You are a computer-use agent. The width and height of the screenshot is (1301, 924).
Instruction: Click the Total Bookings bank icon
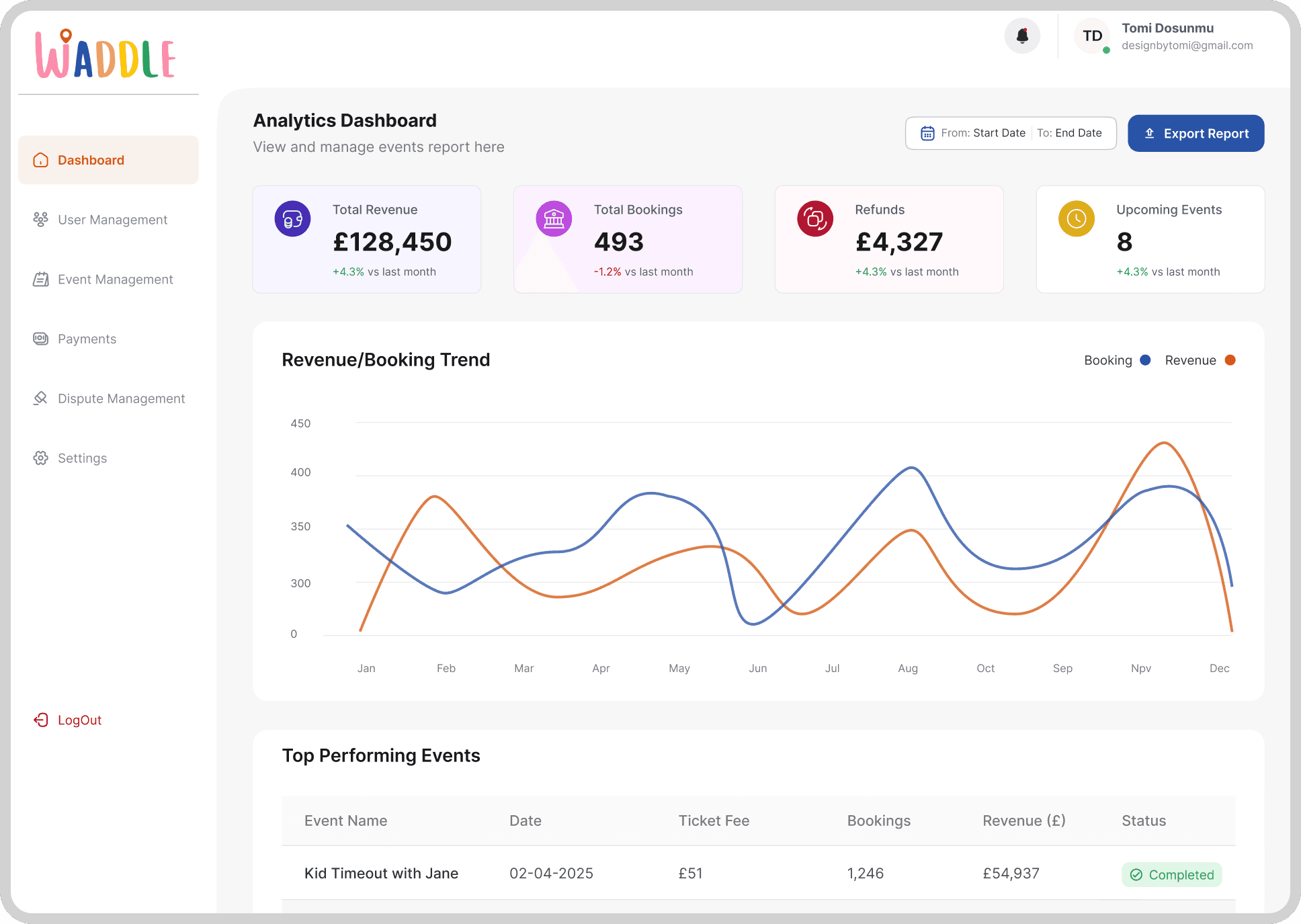[554, 218]
